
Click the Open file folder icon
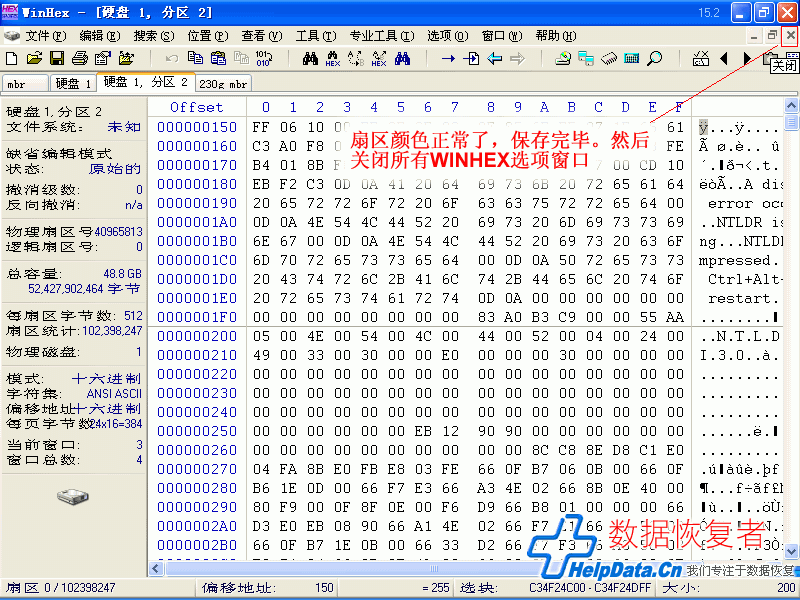[34, 58]
